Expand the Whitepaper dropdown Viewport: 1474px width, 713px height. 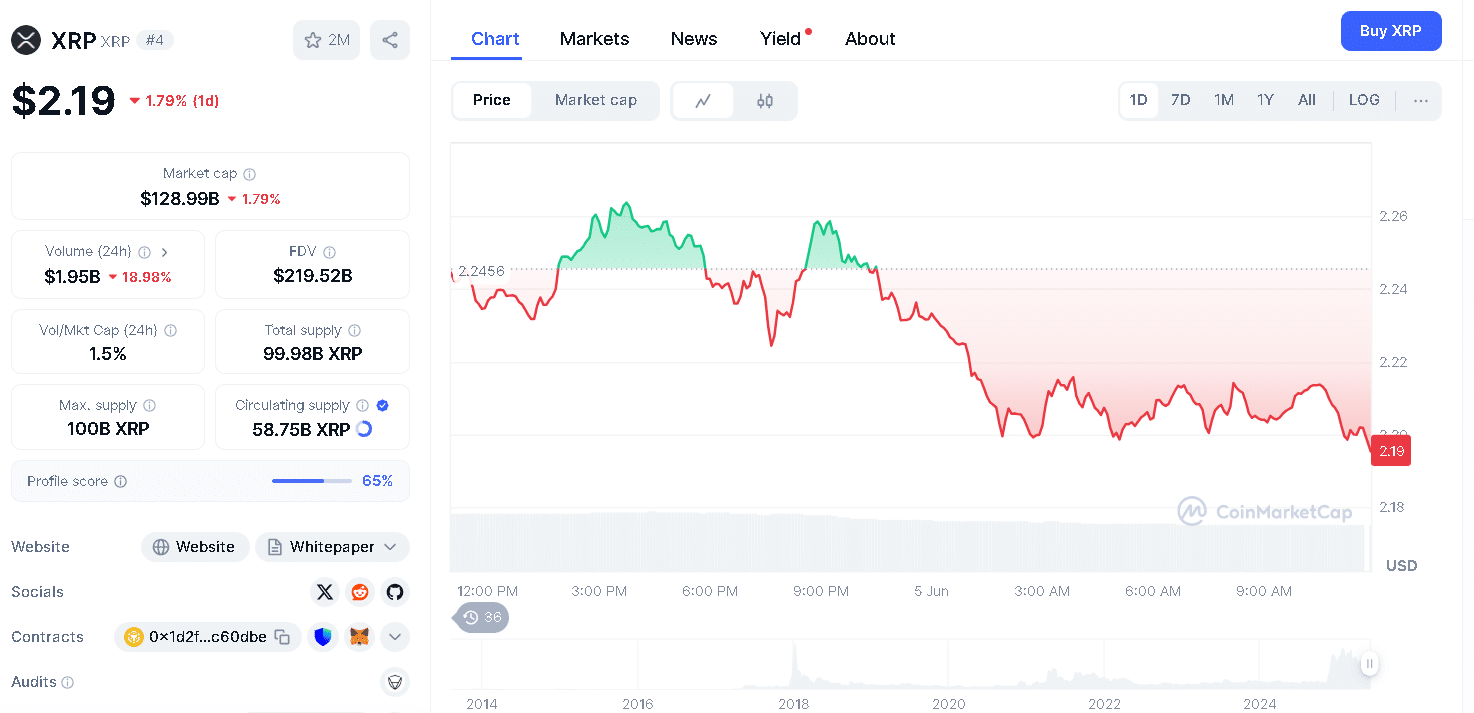[x=390, y=547]
